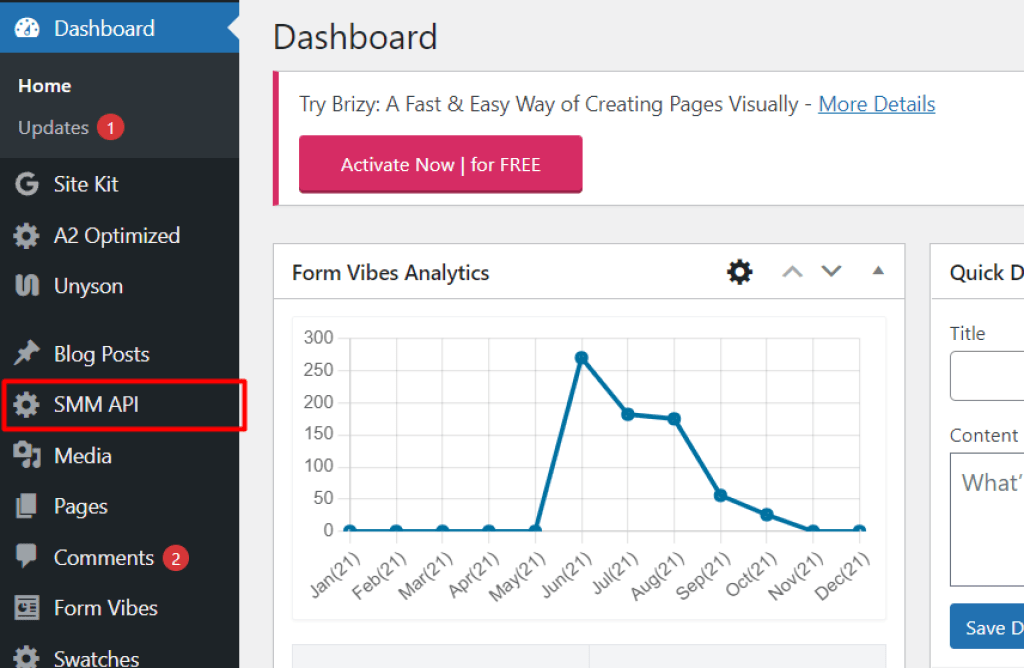Click the Unyson logo icon
Viewport: 1024px width, 668px height.
click(x=27, y=286)
